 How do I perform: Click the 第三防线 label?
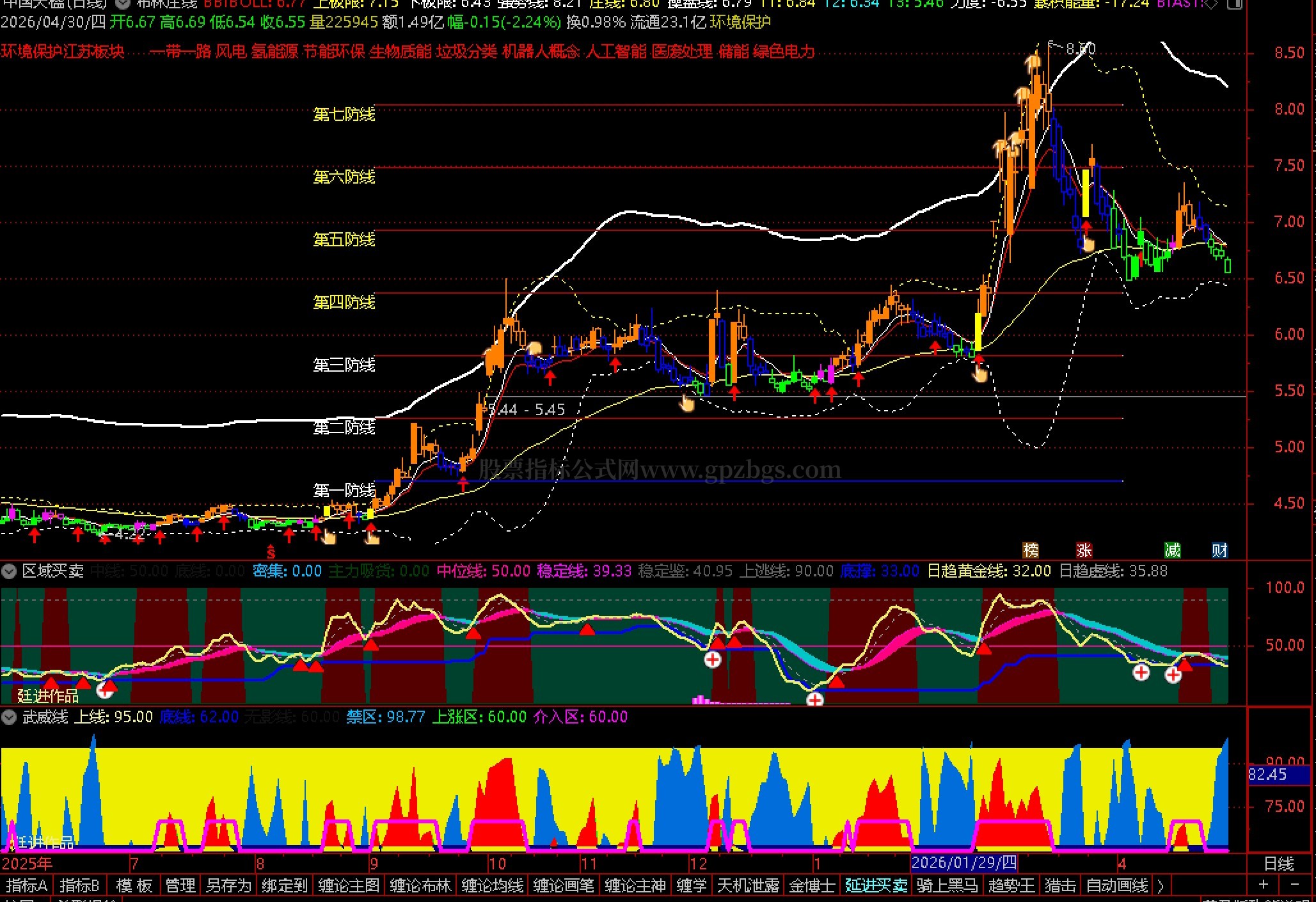tap(344, 365)
